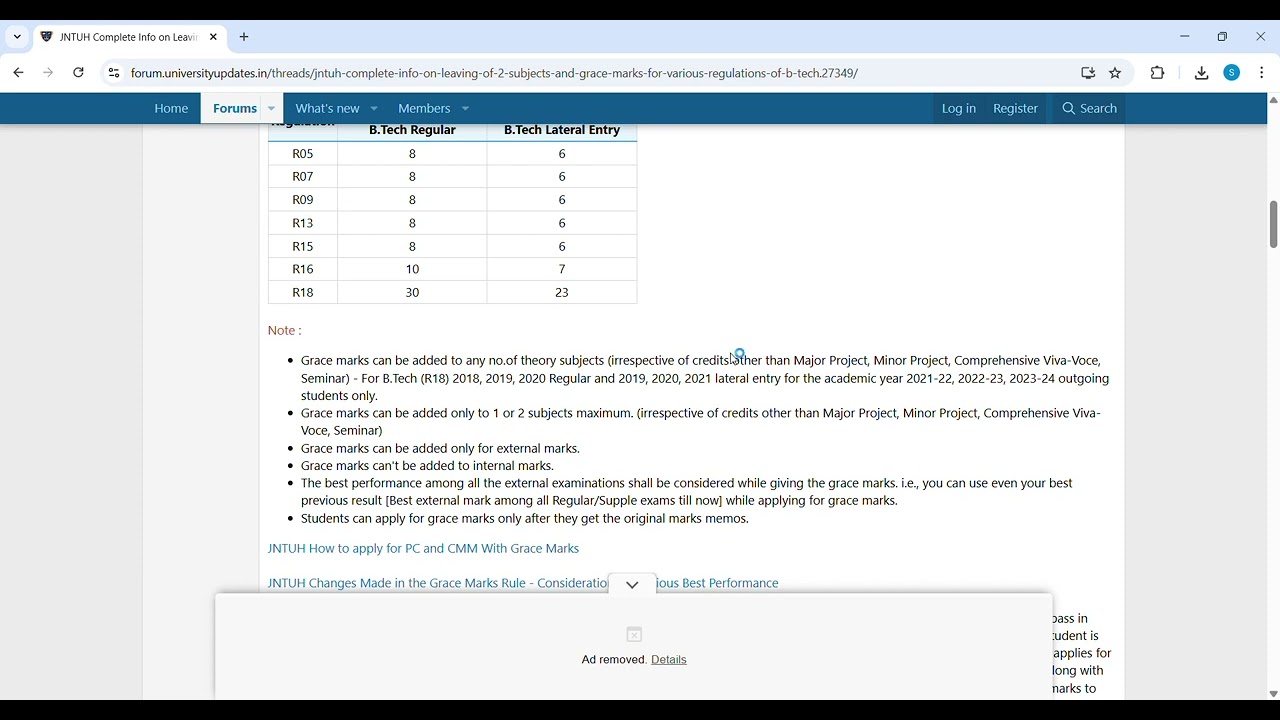Click bullet 'Students can apply for grace marks only after'
The image size is (1280, 720).
525,519
